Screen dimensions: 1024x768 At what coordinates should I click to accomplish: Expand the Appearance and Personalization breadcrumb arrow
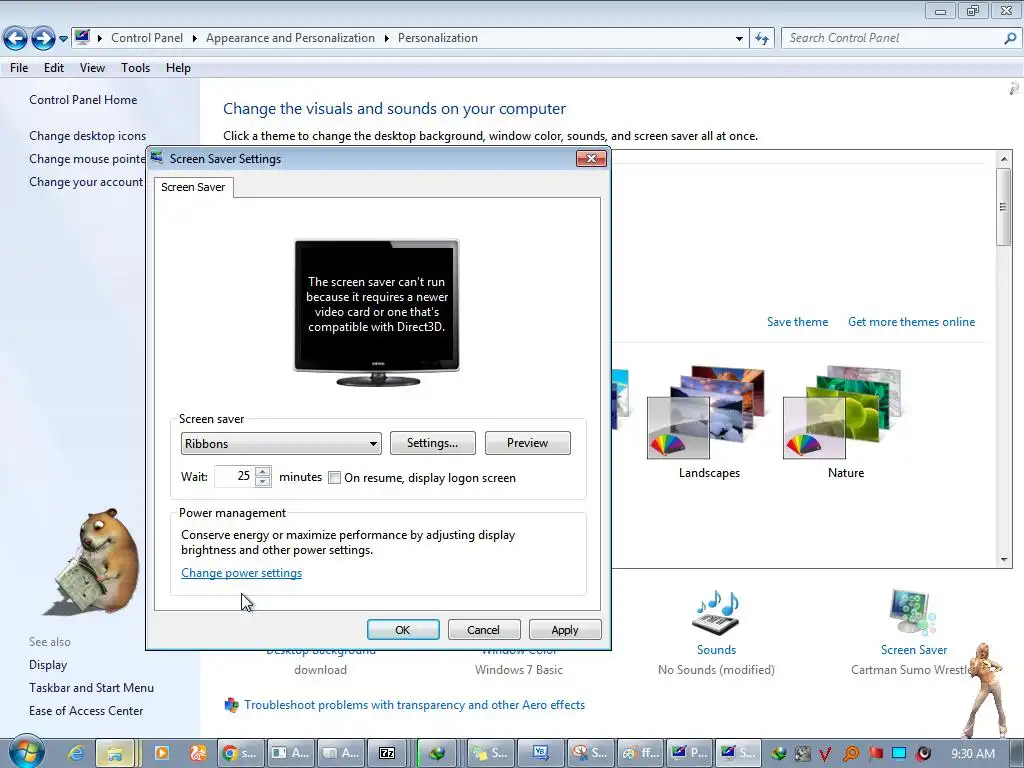(387, 39)
